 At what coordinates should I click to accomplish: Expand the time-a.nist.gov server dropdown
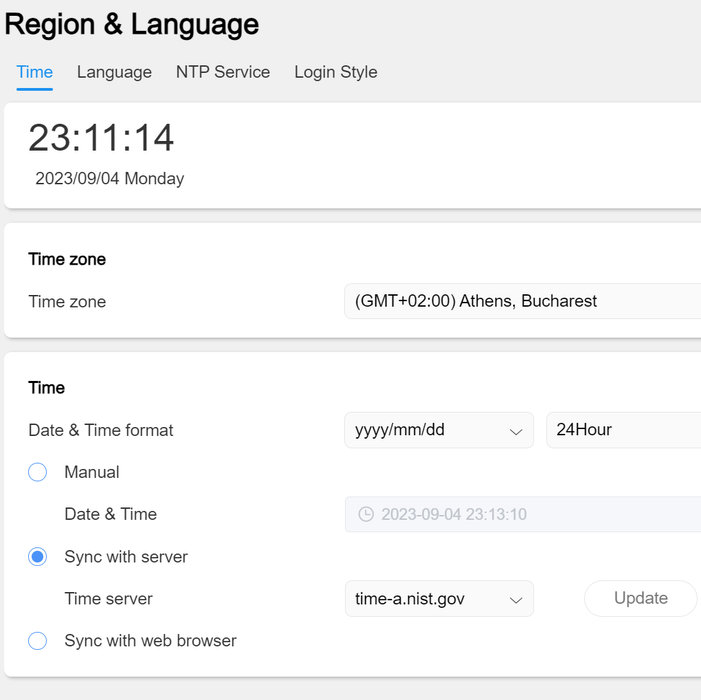tap(438, 599)
